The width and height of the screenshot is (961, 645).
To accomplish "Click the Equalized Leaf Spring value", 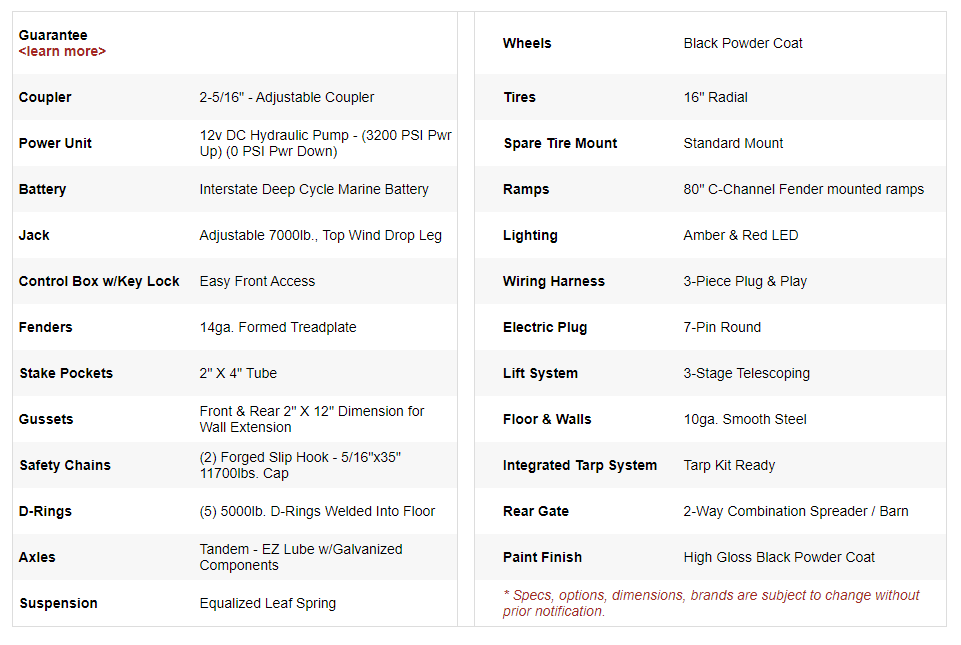I will click(268, 603).
